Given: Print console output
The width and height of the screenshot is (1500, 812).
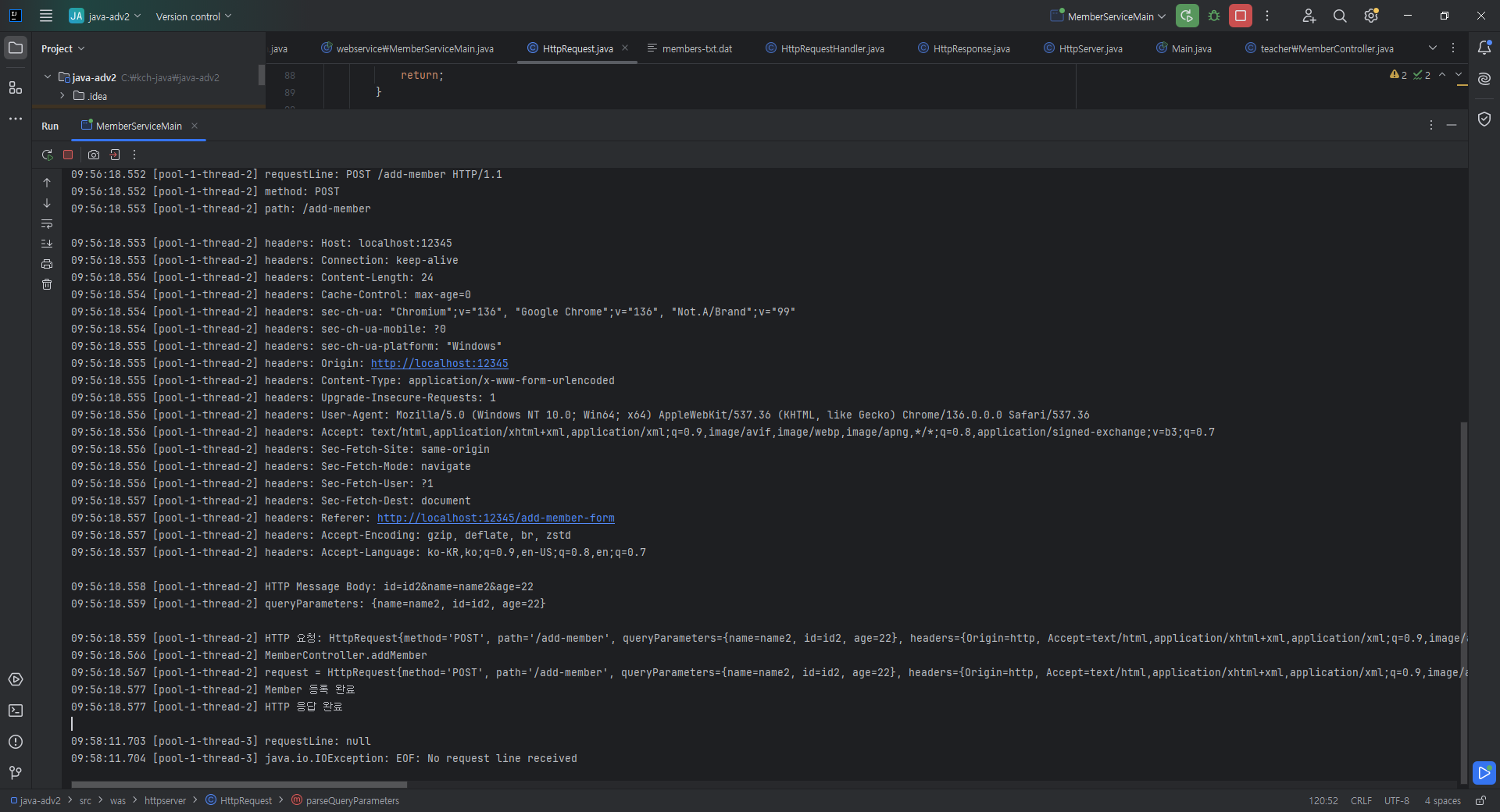Looking at the screenshot, I should [47, 264].
